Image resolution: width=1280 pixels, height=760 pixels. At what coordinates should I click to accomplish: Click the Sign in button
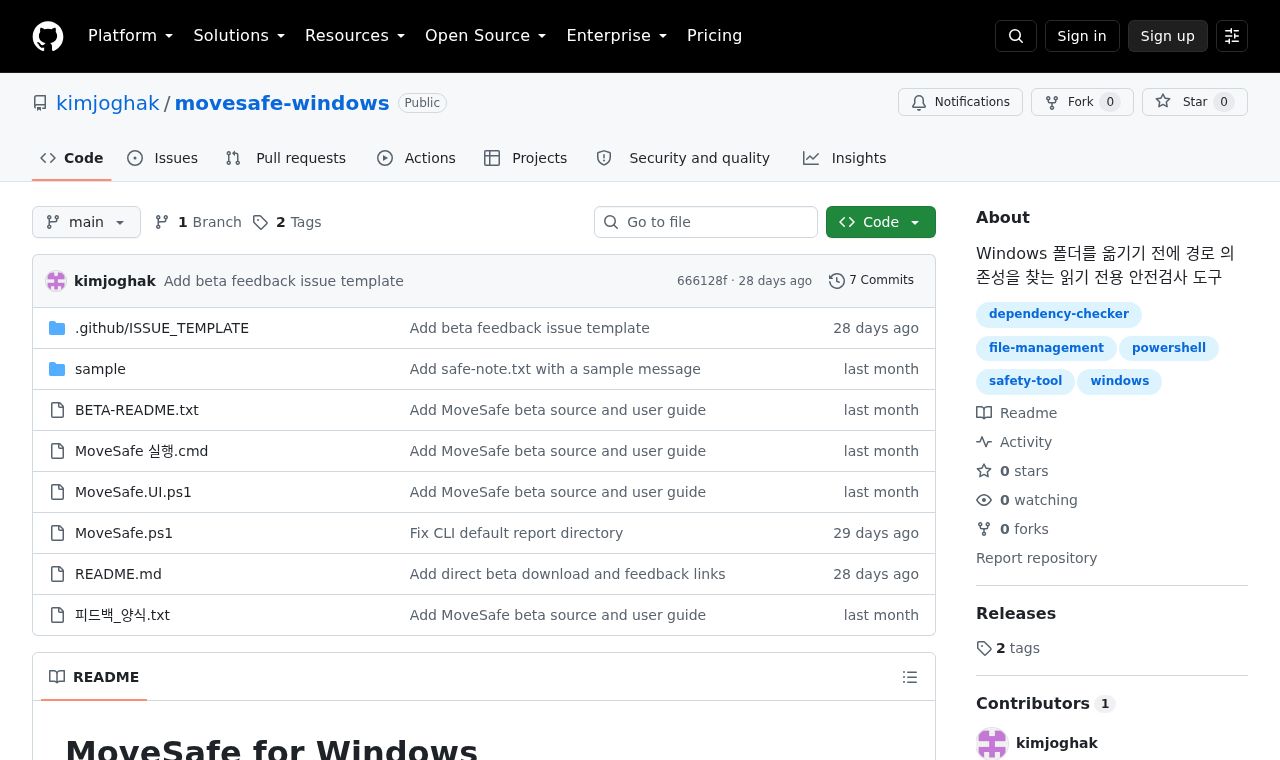(1082, 36)
